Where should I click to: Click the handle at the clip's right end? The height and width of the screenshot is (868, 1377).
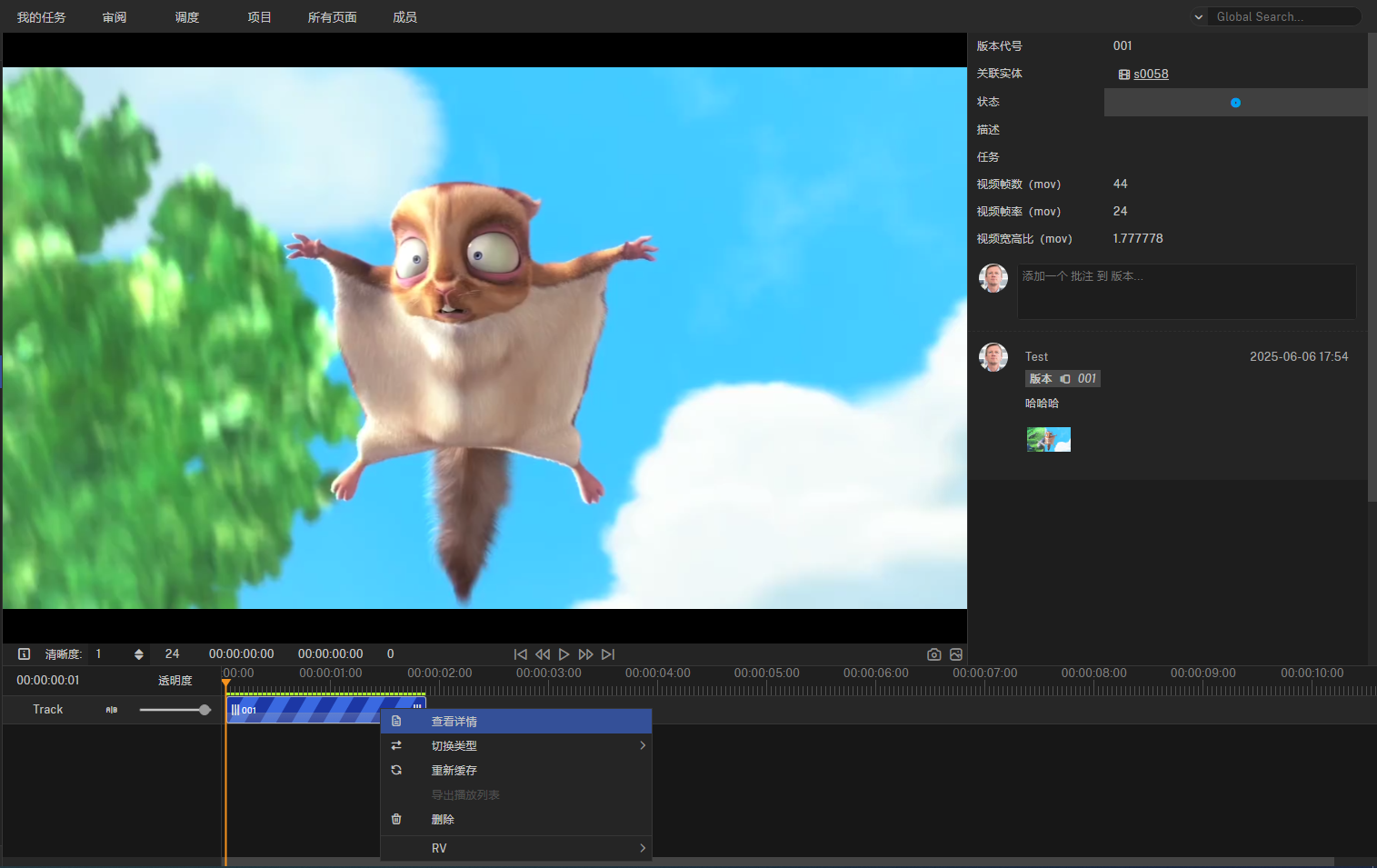(x=418, y=706)
